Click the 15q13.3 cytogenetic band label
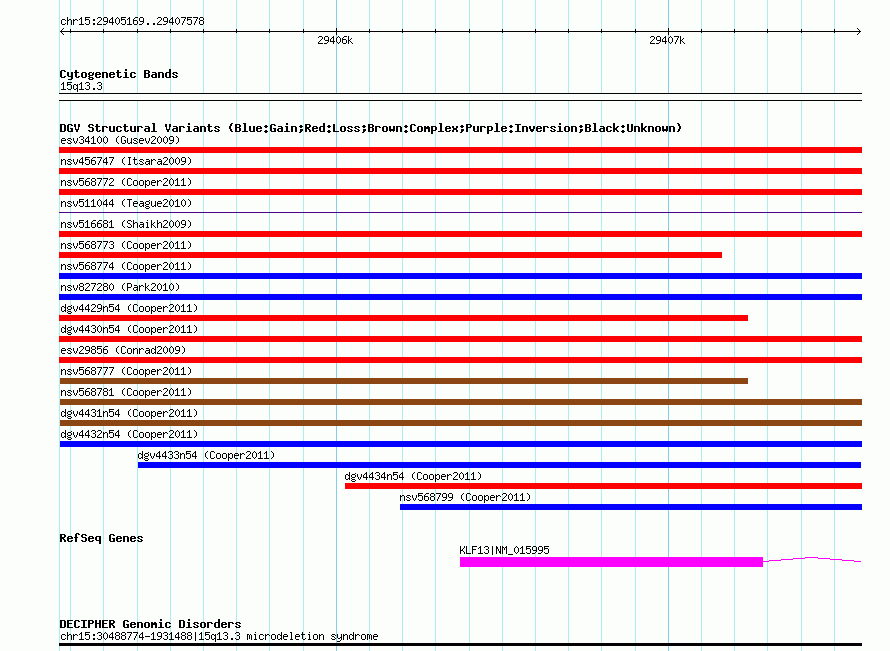This screenshot has width=890, height=651. [81, 86]
